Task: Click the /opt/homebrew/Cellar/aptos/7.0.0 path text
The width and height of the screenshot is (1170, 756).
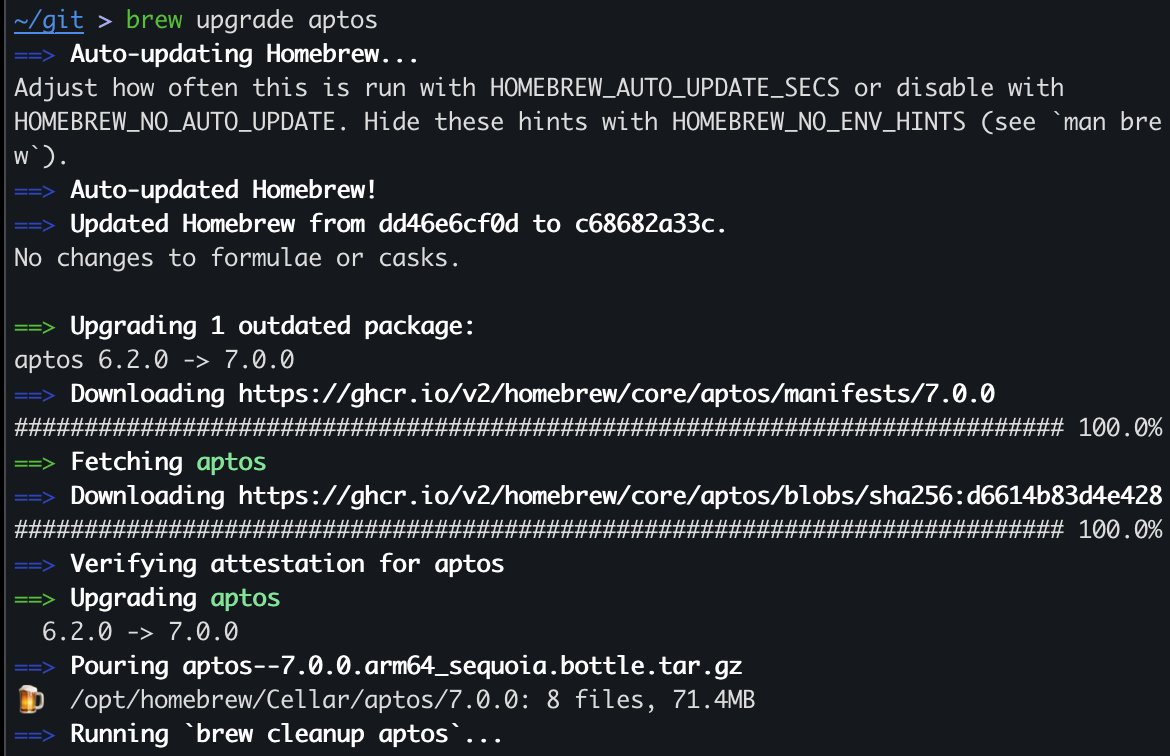Action: (x=294, y=699)
